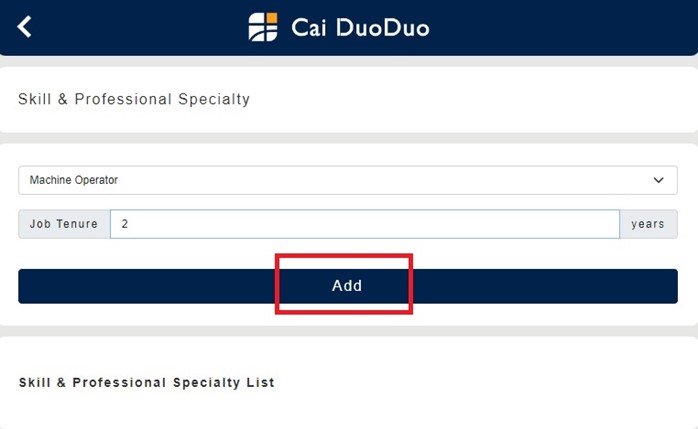Focus the Job Tenure number field

coord(364,224)
